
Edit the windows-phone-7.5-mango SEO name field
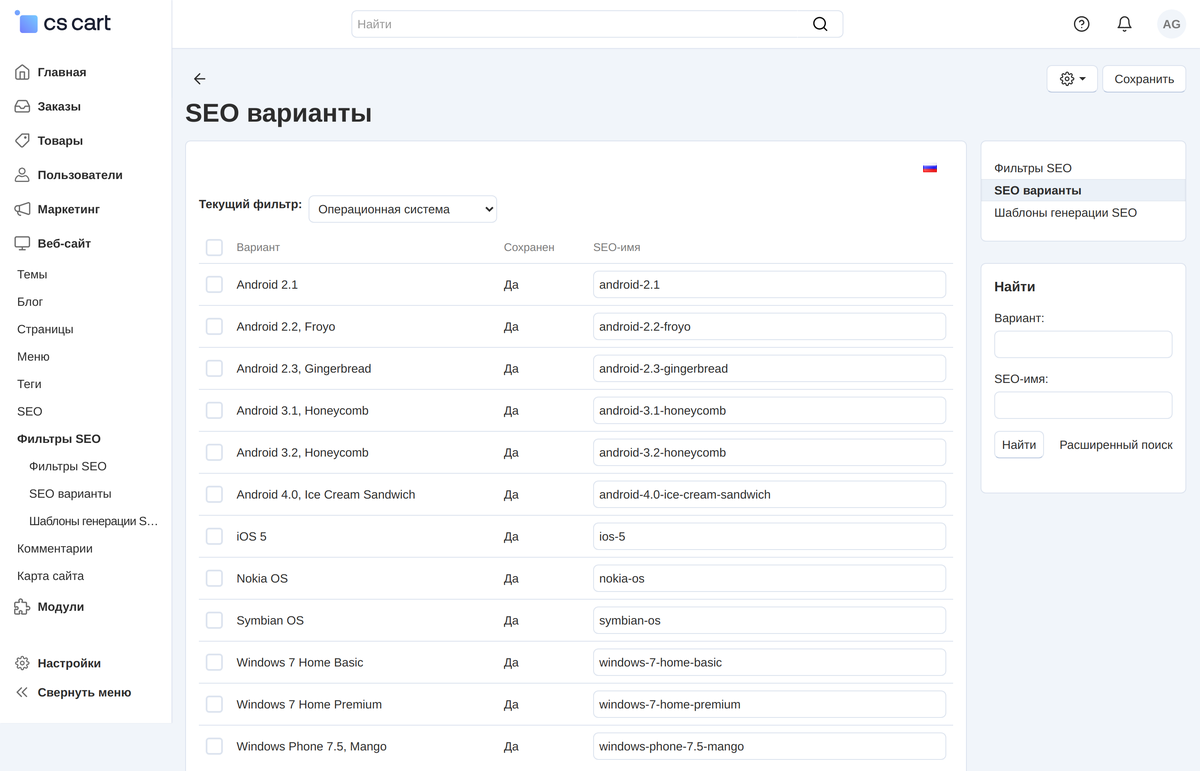click(x=769, y=747)
